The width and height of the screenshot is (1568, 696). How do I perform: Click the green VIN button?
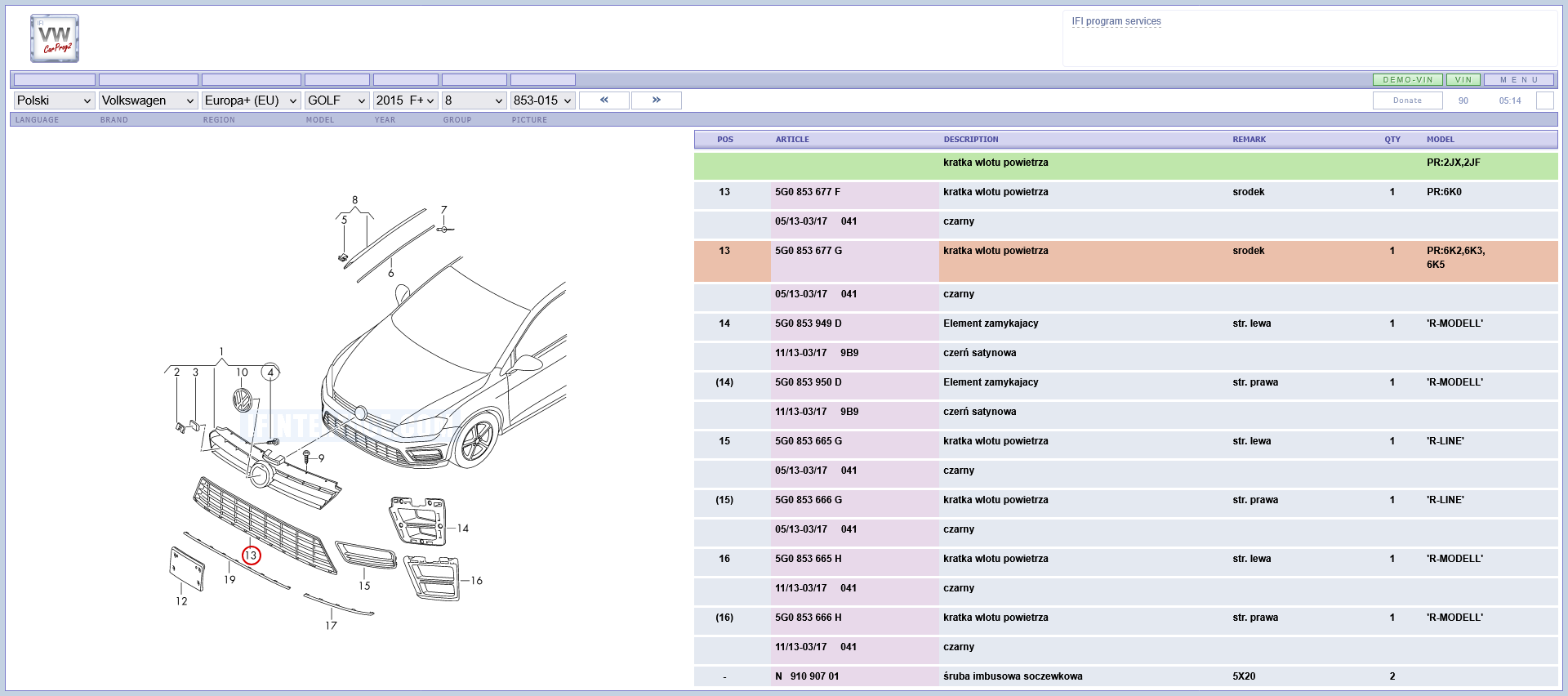click(1463, 80)
